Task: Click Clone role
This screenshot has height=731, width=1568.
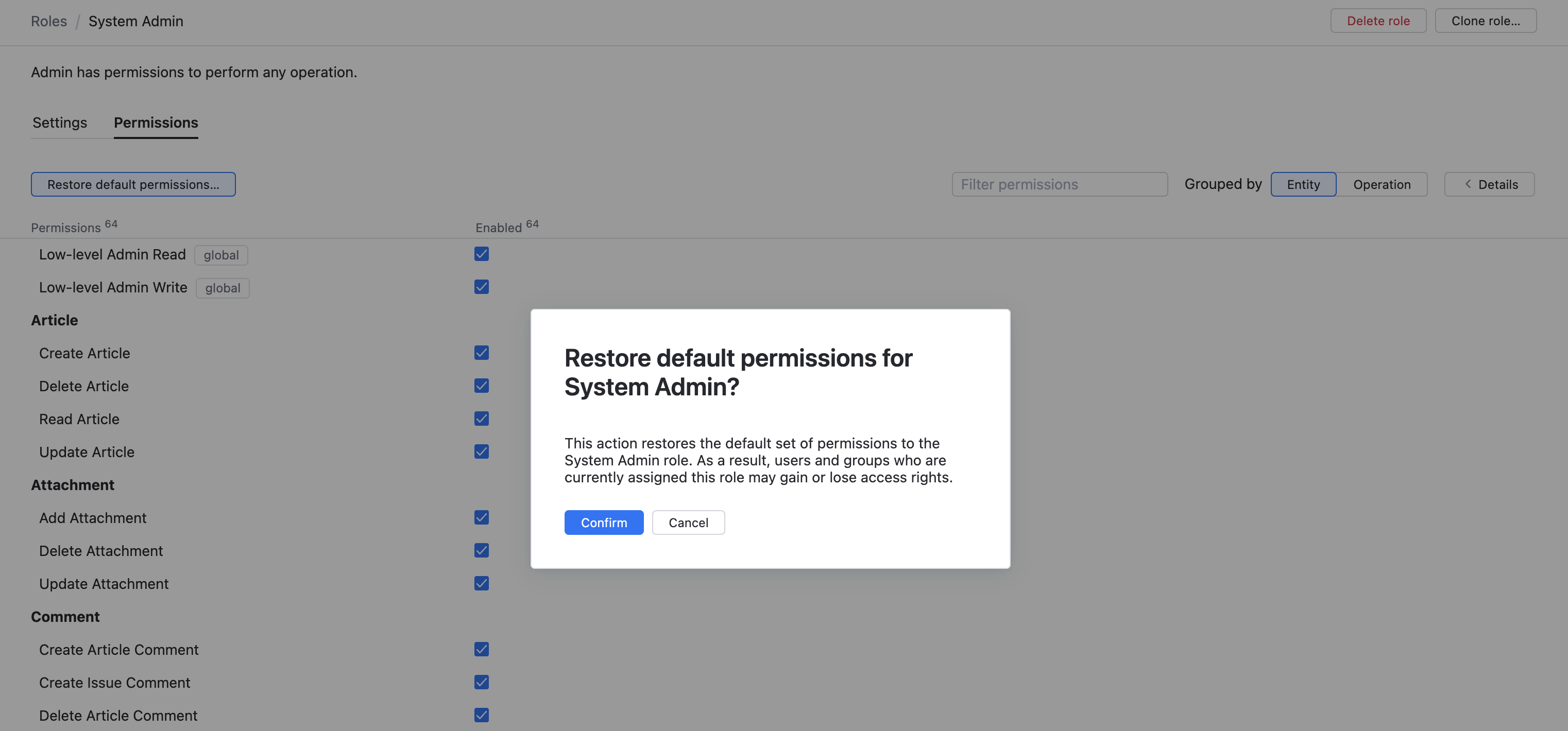Action: click(x=1485, y=20)
